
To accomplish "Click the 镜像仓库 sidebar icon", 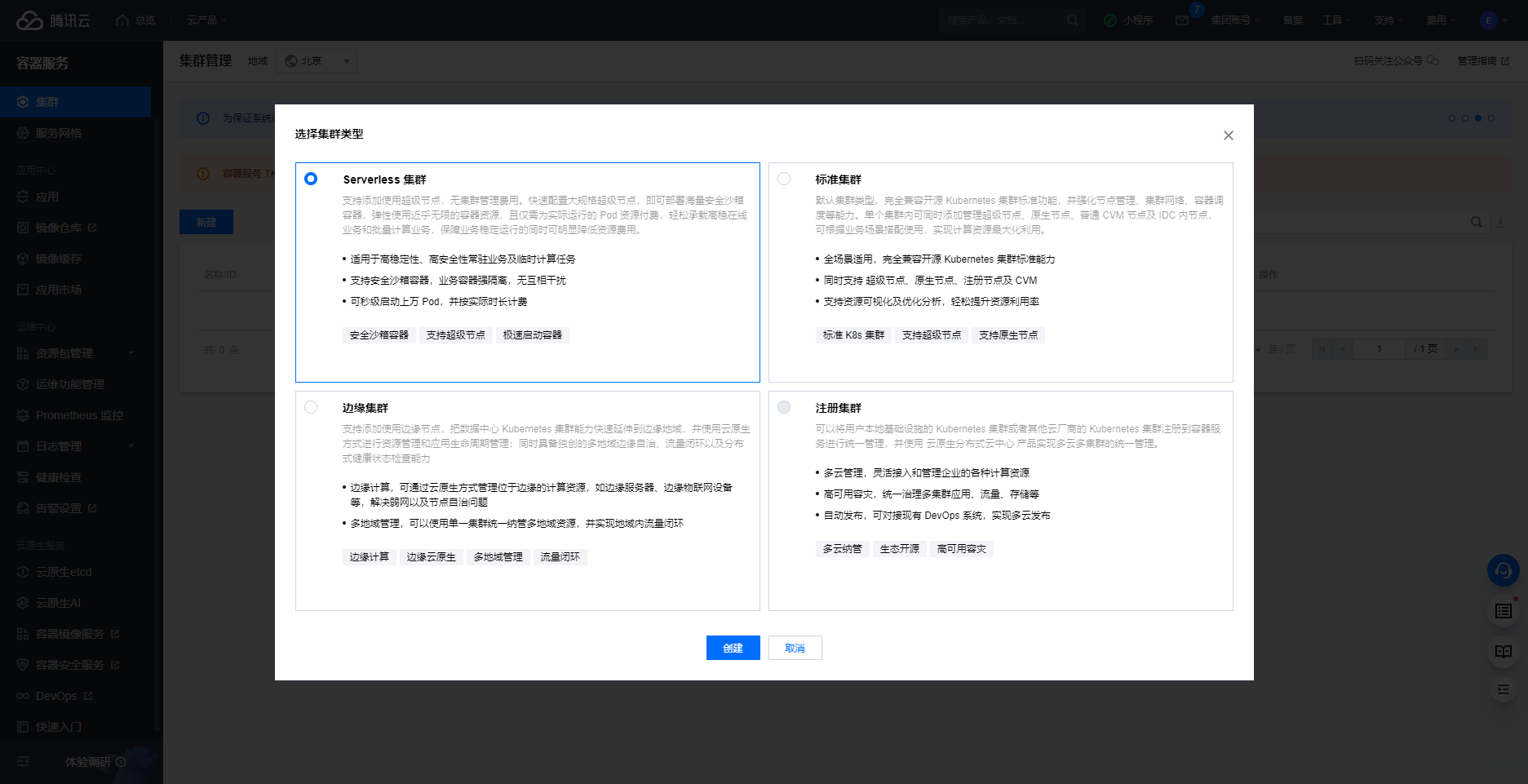I will point(23,228).
